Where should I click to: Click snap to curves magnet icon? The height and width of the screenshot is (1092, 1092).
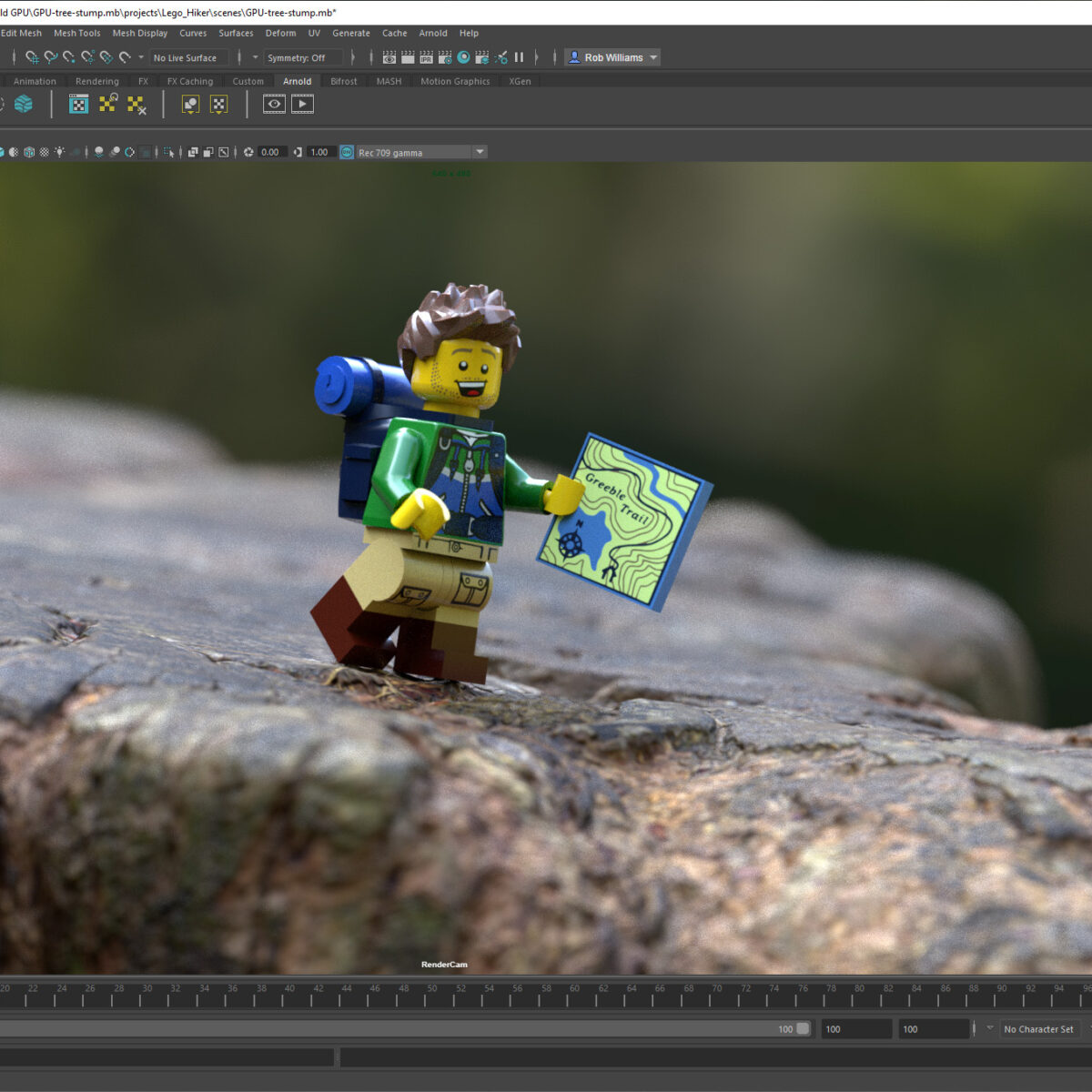pyautogui.click(x=51, y=57)
